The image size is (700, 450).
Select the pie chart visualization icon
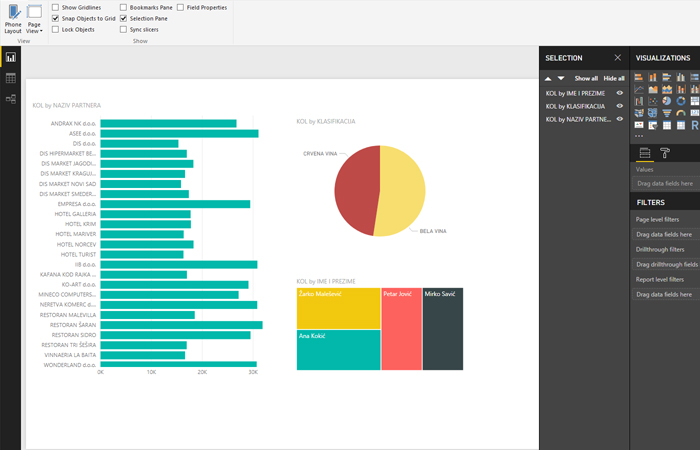[x=667, y=101]
